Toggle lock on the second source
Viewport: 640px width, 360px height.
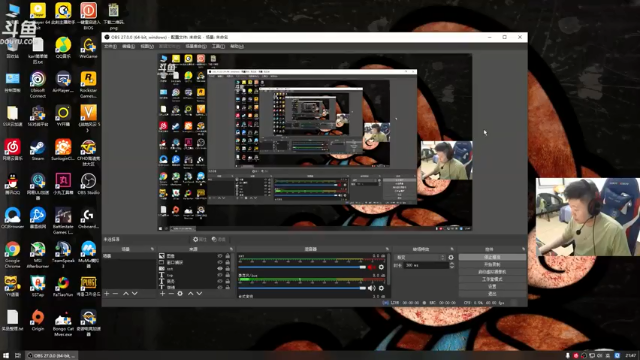[228, 262]
